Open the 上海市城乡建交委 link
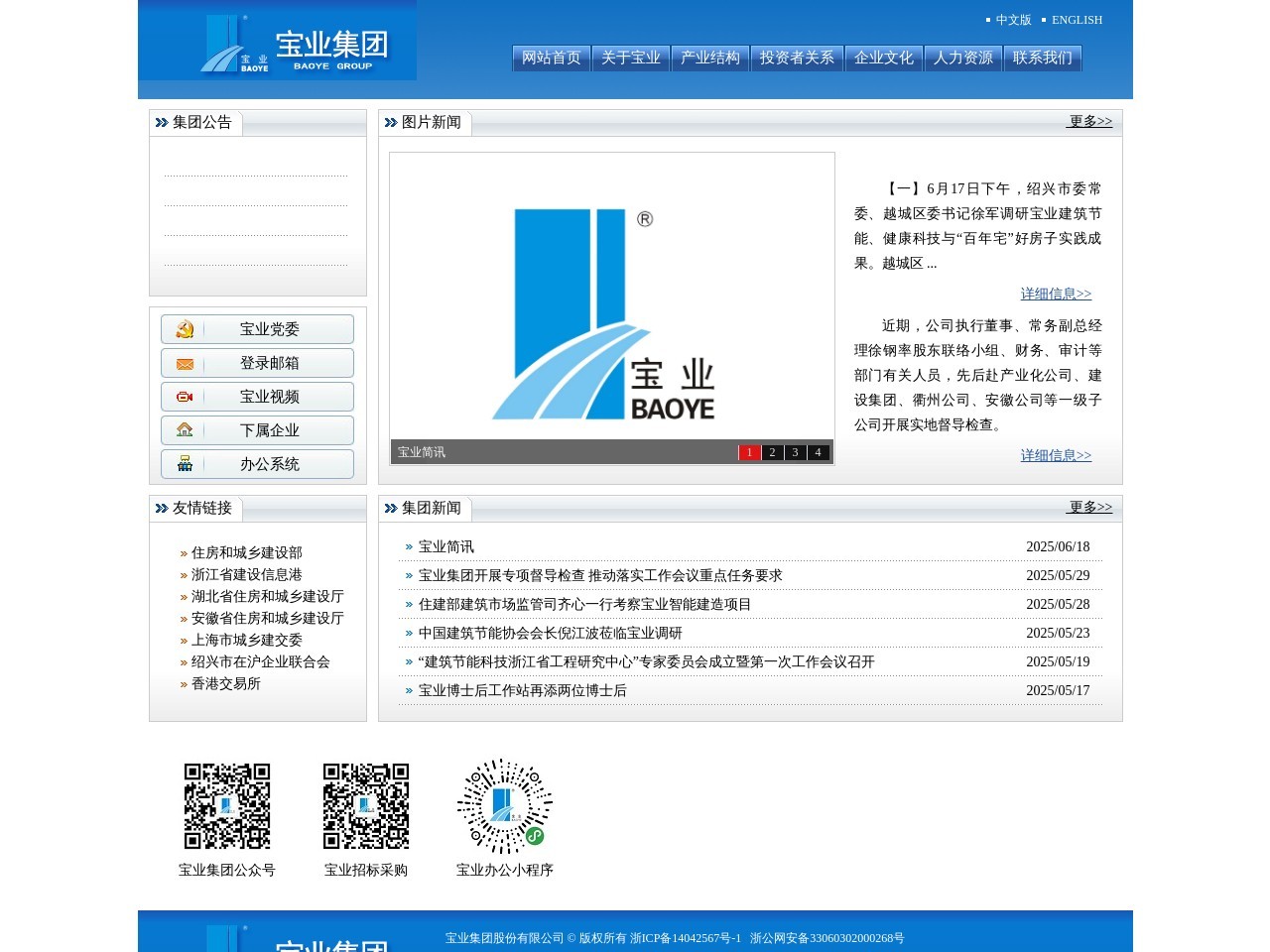Screen dimensions: 1270x952 point(246,640)
